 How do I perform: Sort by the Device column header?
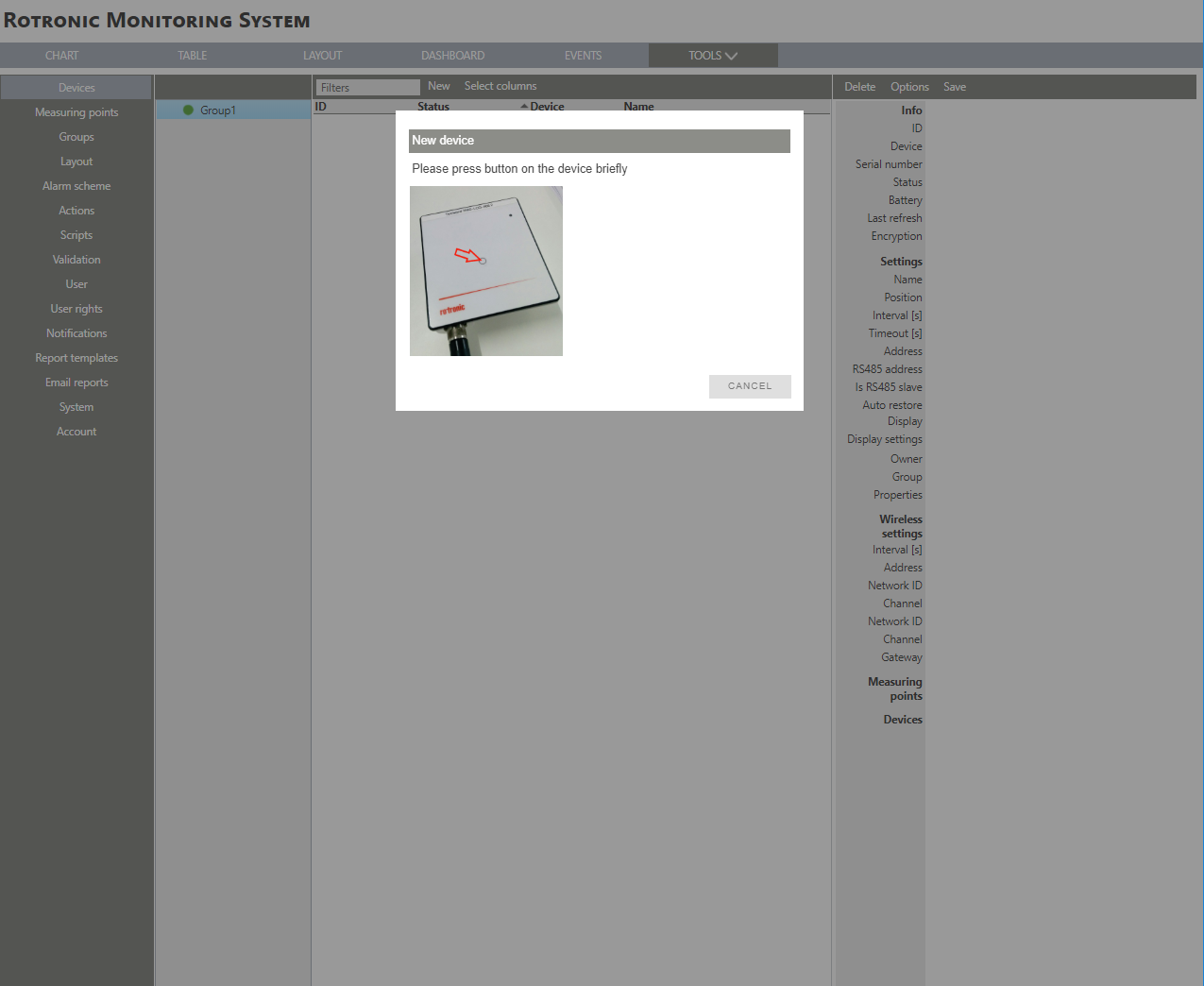tap(546, 107)
